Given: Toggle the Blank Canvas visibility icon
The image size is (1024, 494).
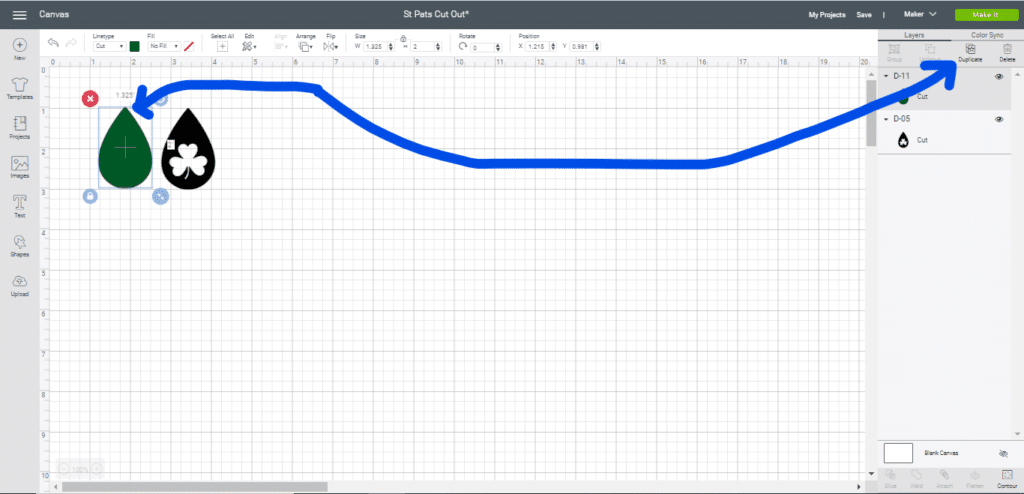Looking at the screenshot, I should click(x=1003, y=453).
